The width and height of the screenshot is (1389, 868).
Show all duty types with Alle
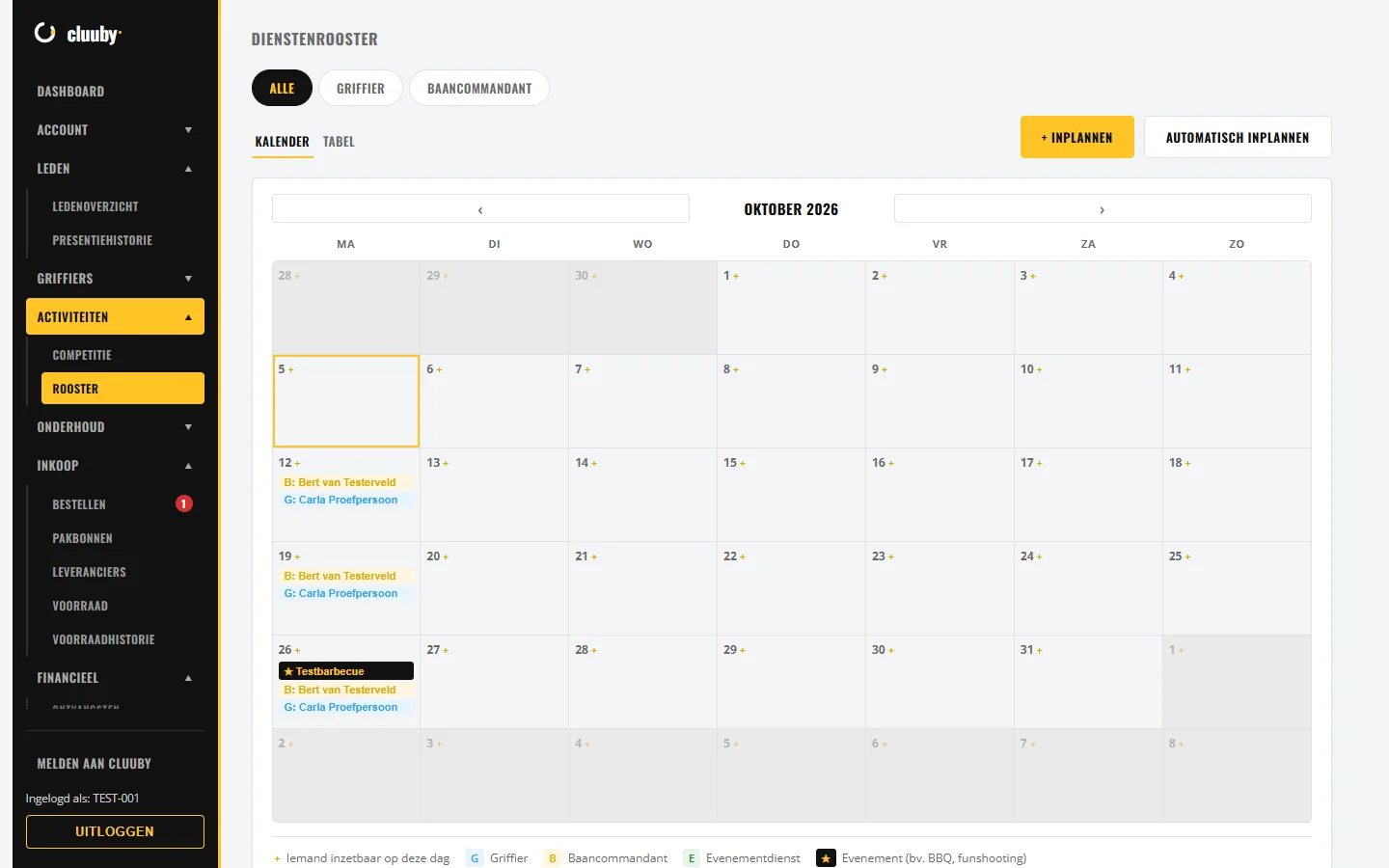click(282, 88)
